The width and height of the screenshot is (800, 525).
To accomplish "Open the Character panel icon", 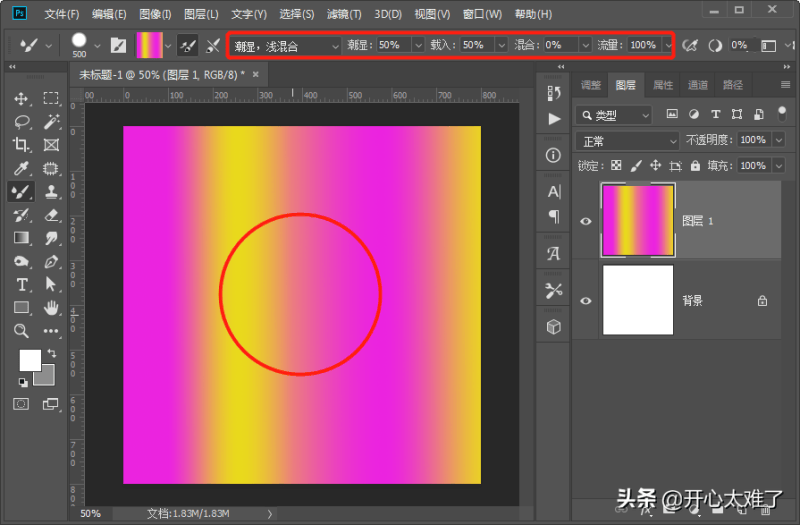I will [x=554, y=192].
